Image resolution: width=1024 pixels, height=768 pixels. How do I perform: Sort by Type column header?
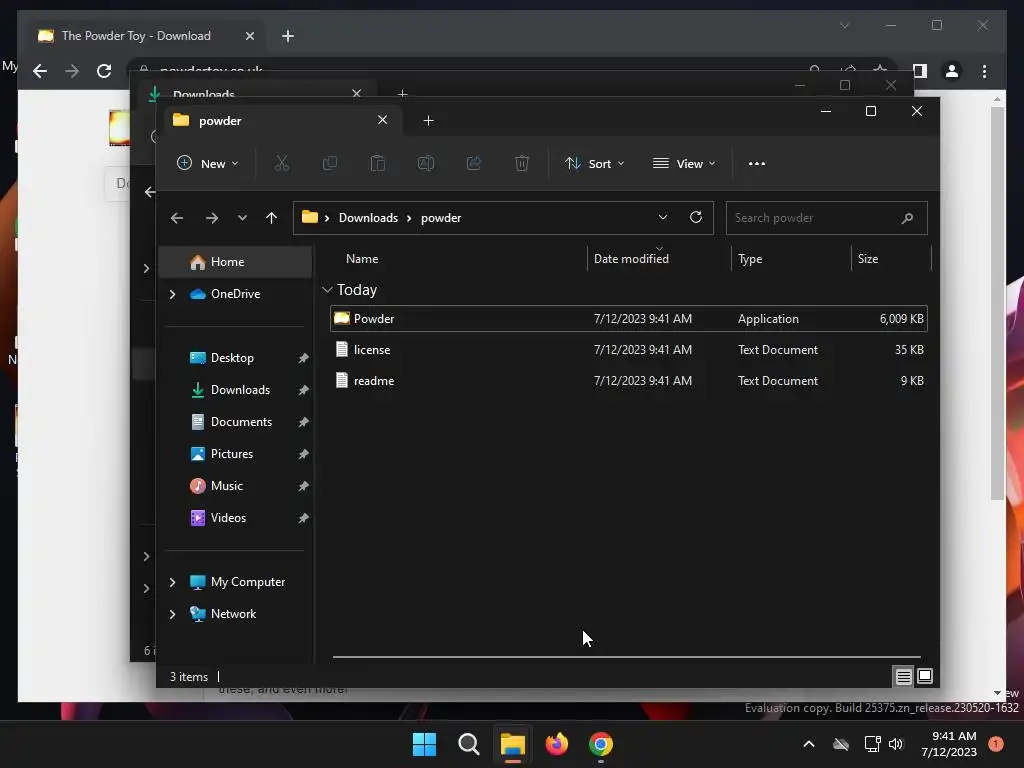[x=750, y=259]
